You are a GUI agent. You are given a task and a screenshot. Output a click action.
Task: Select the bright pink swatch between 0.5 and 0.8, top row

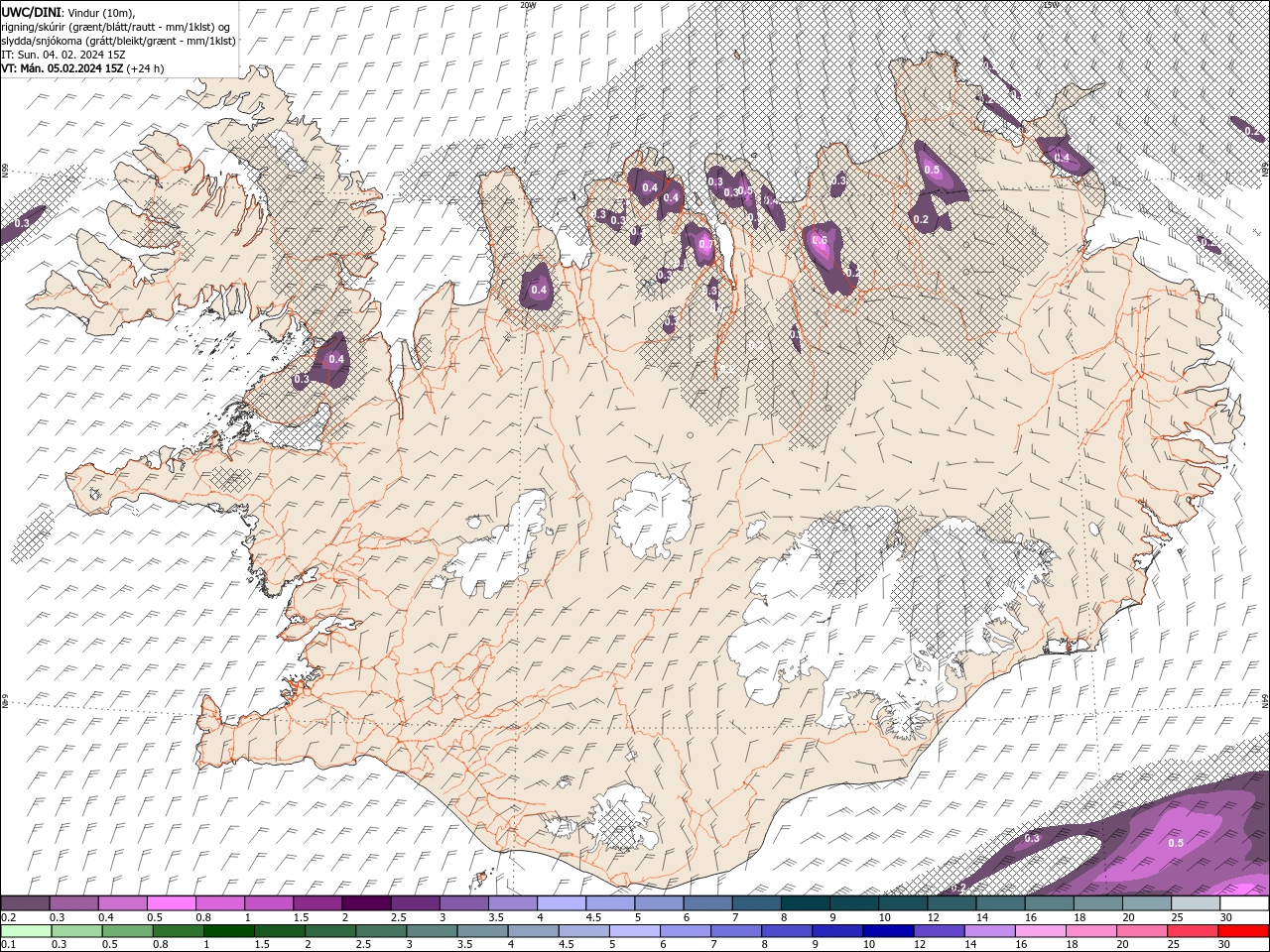pyautogui.click(x=171, y=903)
